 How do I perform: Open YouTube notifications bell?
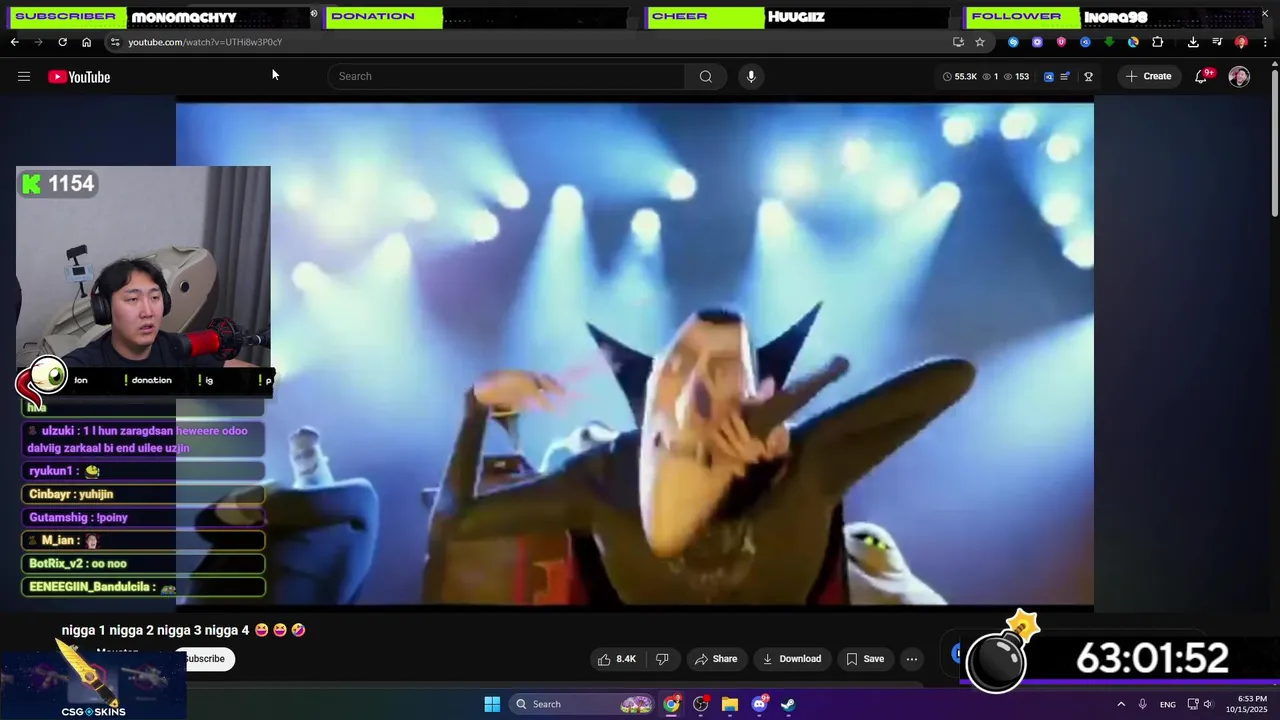(x=1201, y=76)
